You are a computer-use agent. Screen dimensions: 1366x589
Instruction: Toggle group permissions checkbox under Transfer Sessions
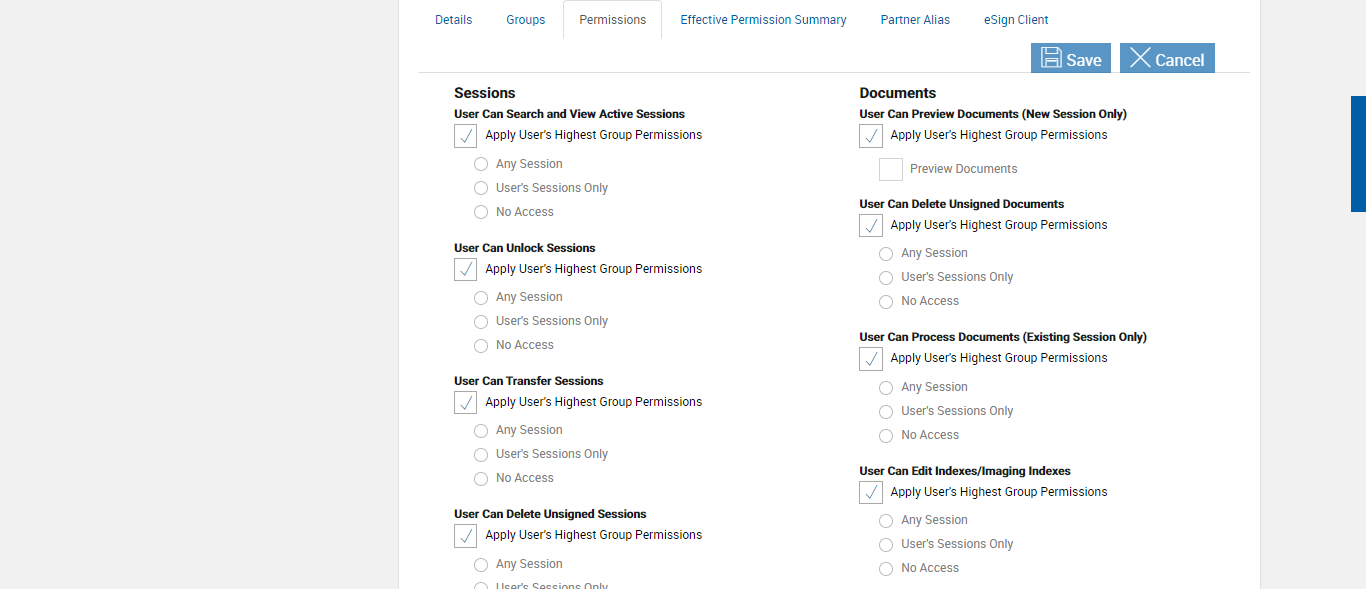pos(466,402)
